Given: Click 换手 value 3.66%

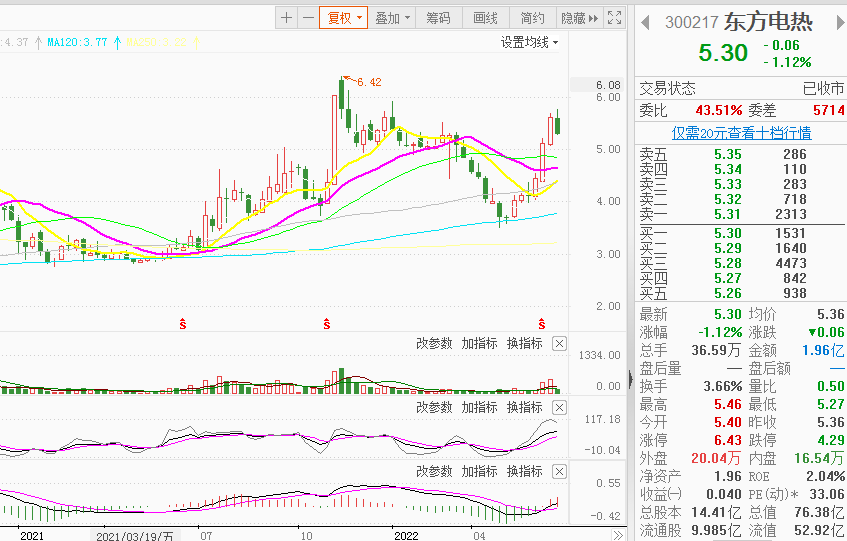Looking at the screenshot, I should 723,387.
